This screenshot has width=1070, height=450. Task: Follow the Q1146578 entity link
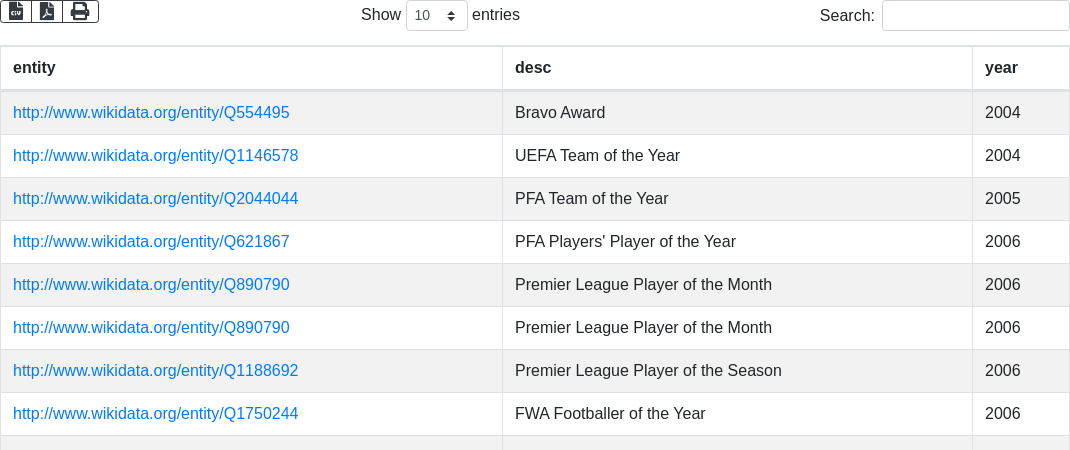(x=155, y=156)
